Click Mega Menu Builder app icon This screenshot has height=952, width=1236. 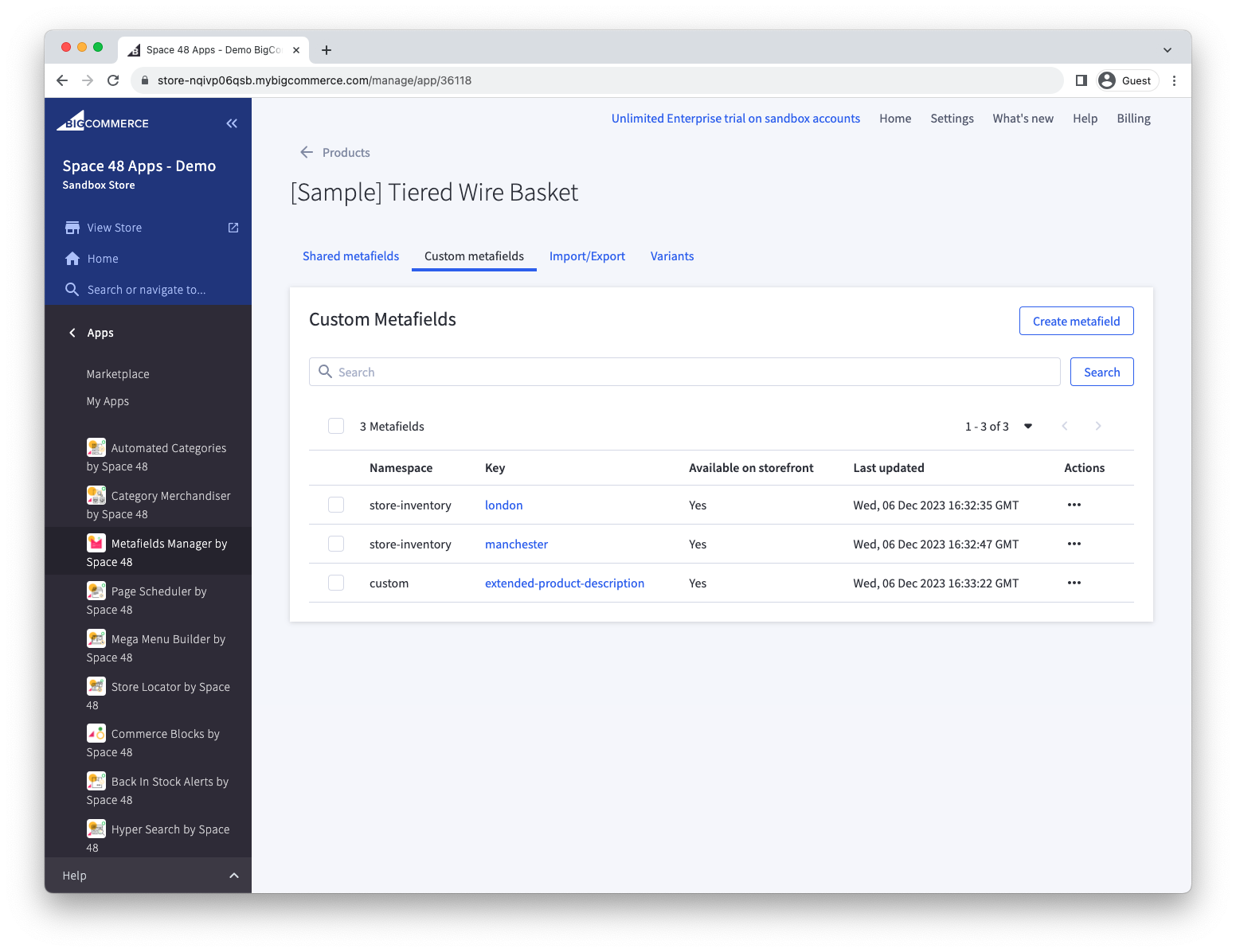point(96,638)
